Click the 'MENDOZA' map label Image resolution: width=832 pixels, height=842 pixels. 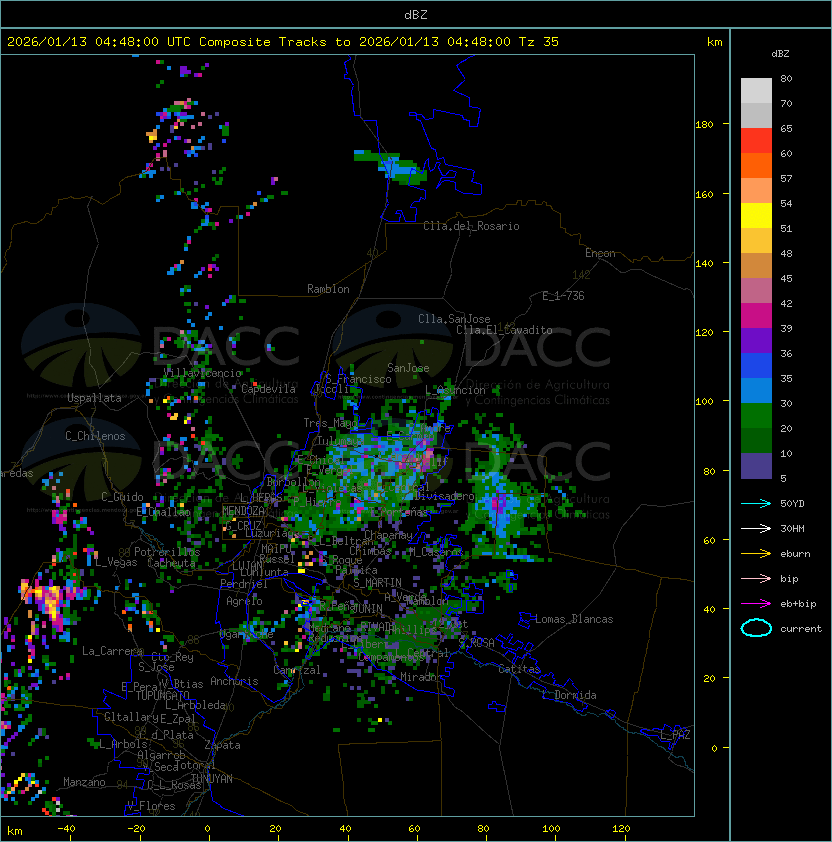pos(243,511)
